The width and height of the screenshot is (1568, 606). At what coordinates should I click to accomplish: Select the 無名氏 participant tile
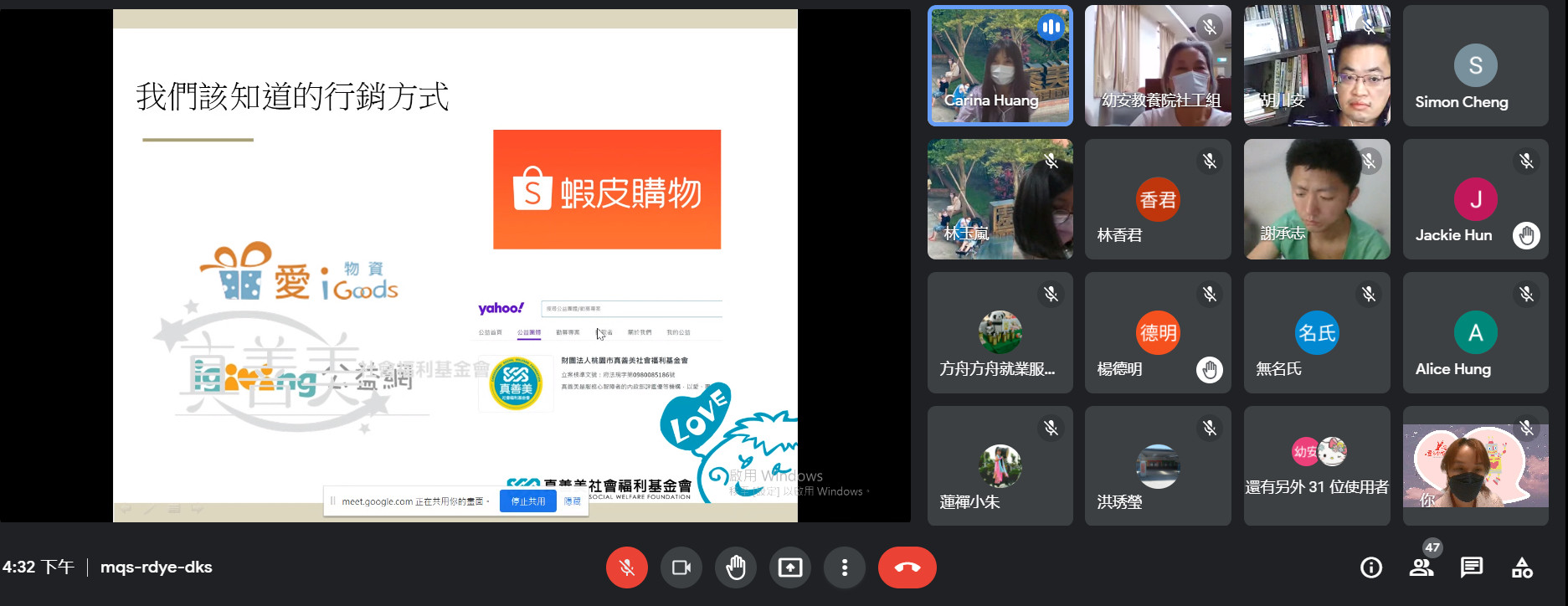click(x=1317, y=332)
